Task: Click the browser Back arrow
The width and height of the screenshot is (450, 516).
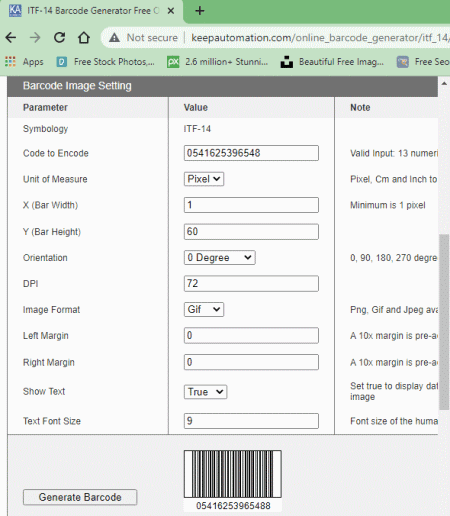Action: pyautogui.click(x=11, y=37)
